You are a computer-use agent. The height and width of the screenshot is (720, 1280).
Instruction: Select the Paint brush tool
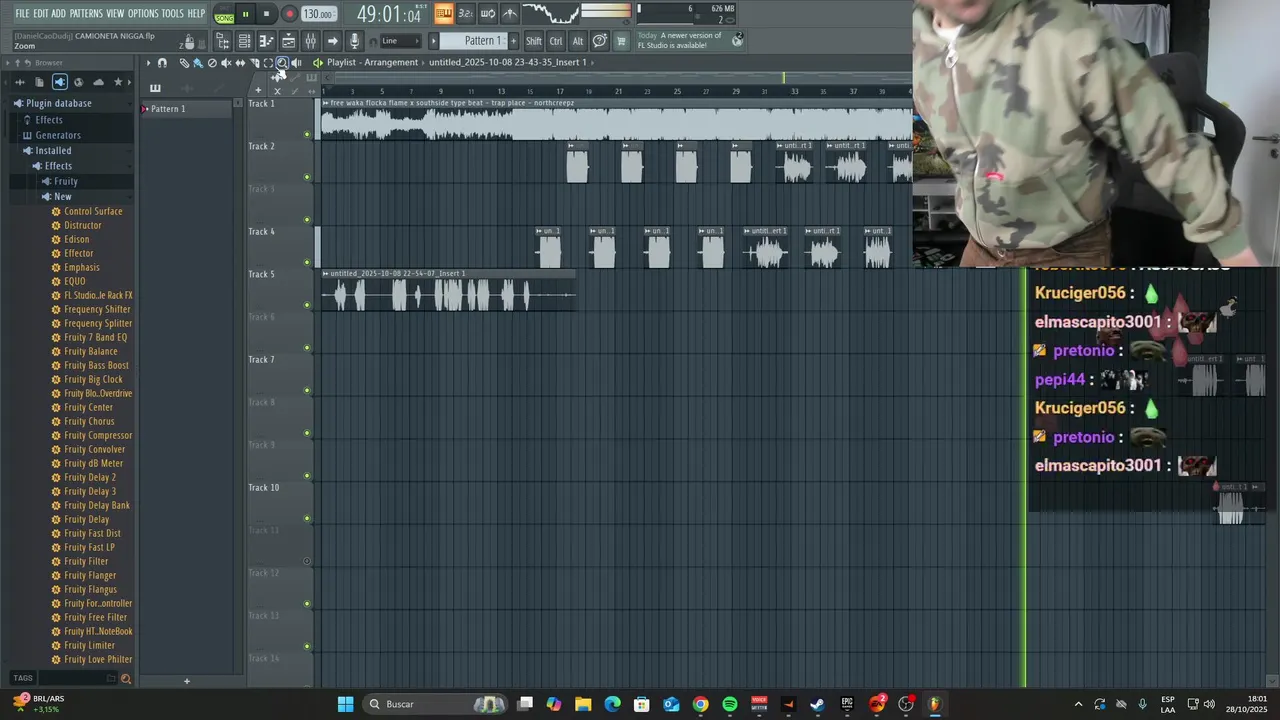198,63
